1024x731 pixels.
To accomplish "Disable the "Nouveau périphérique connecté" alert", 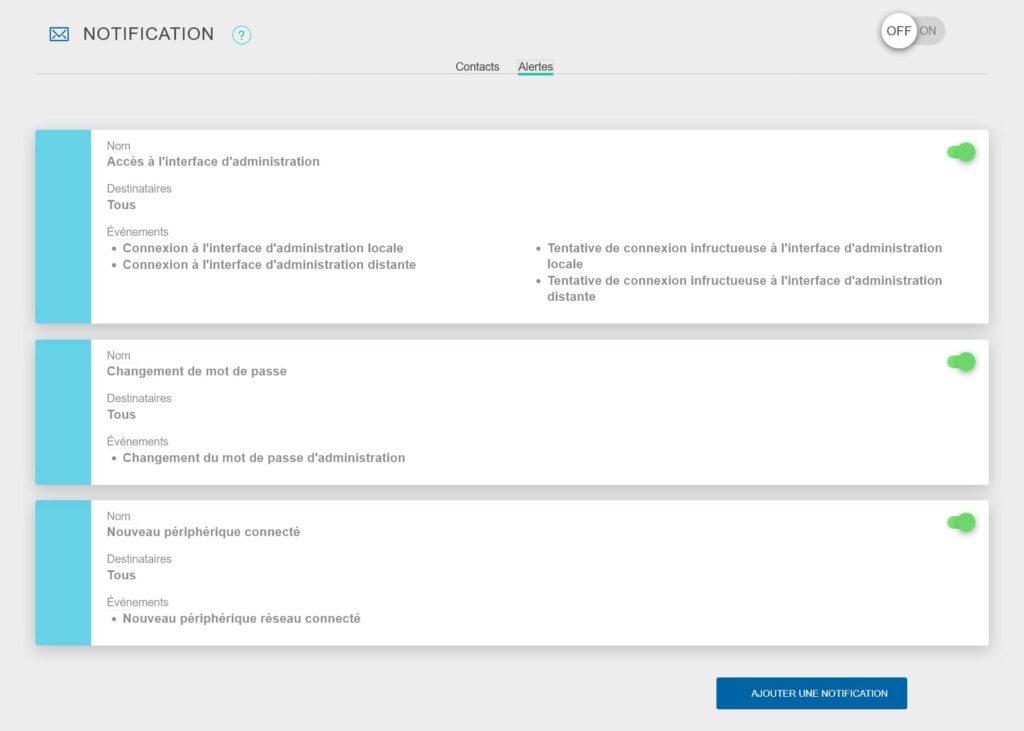I will tap(960, 521).
